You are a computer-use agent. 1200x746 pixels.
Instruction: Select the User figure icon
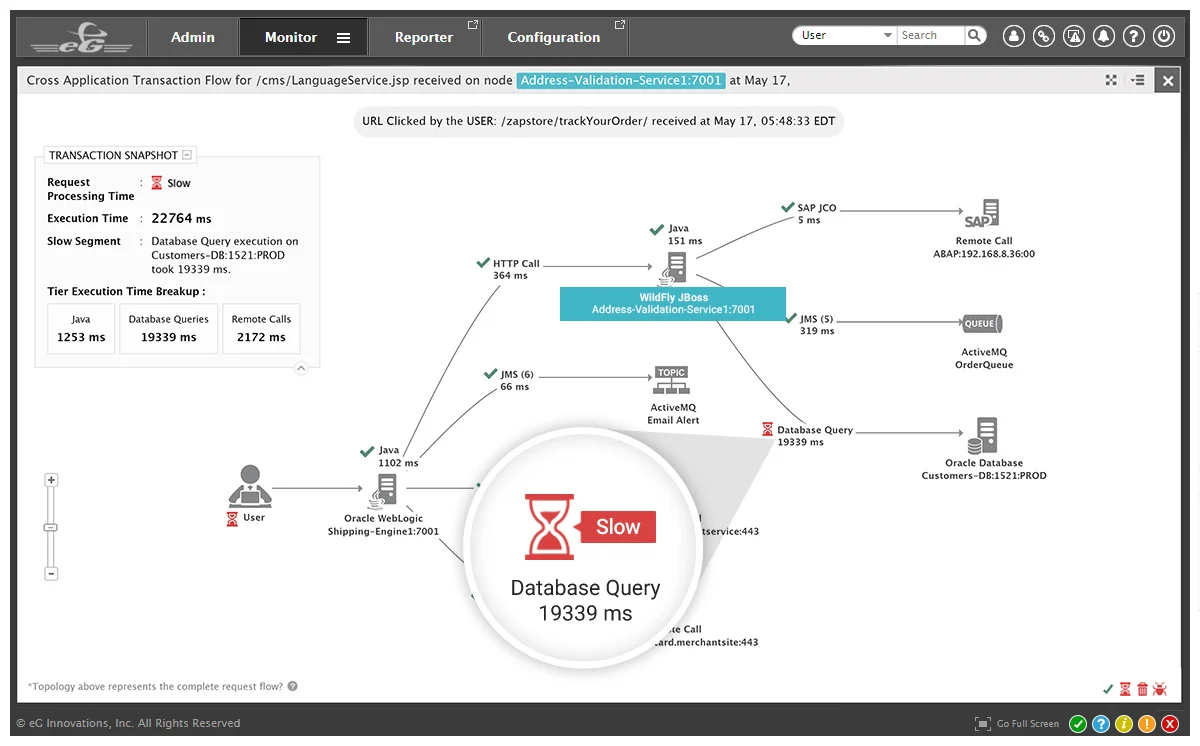tap(249, 486)
